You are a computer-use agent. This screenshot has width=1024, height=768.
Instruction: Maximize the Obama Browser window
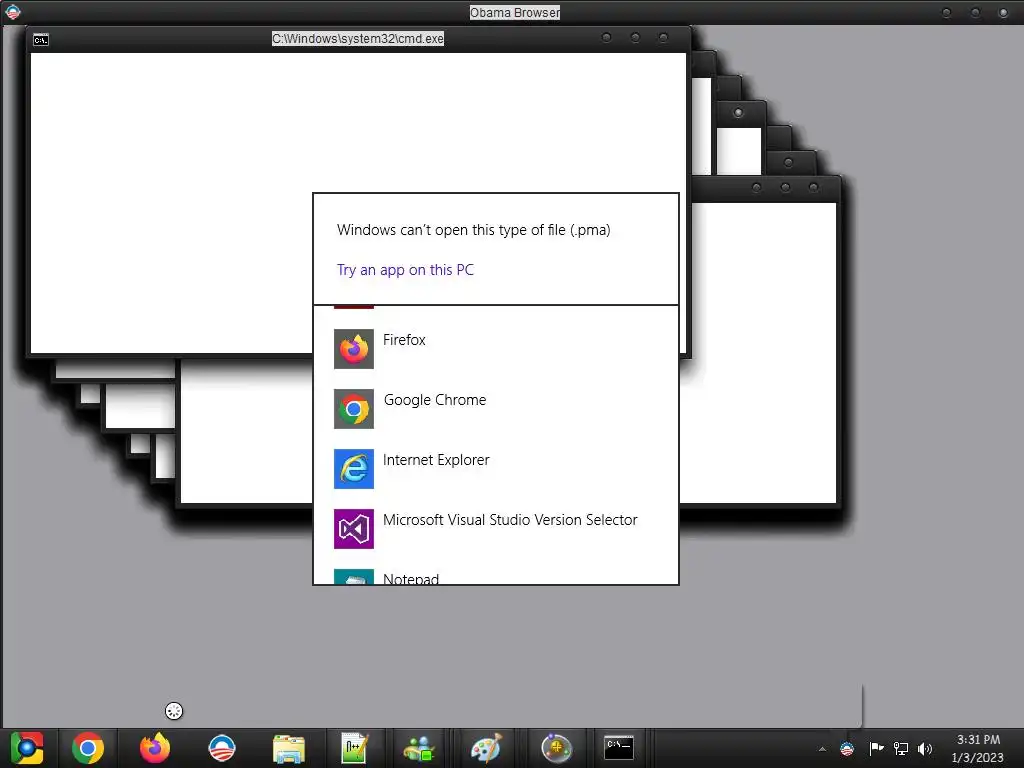click(975, 12)
